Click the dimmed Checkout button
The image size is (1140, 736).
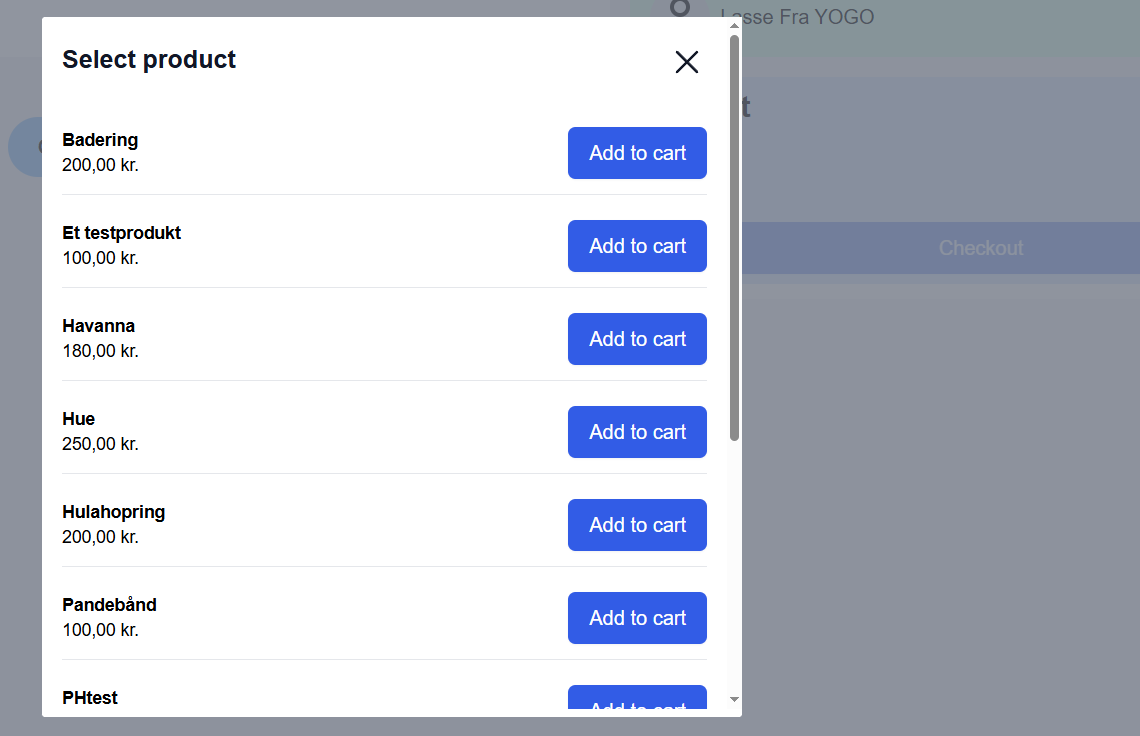coord(980,248)
